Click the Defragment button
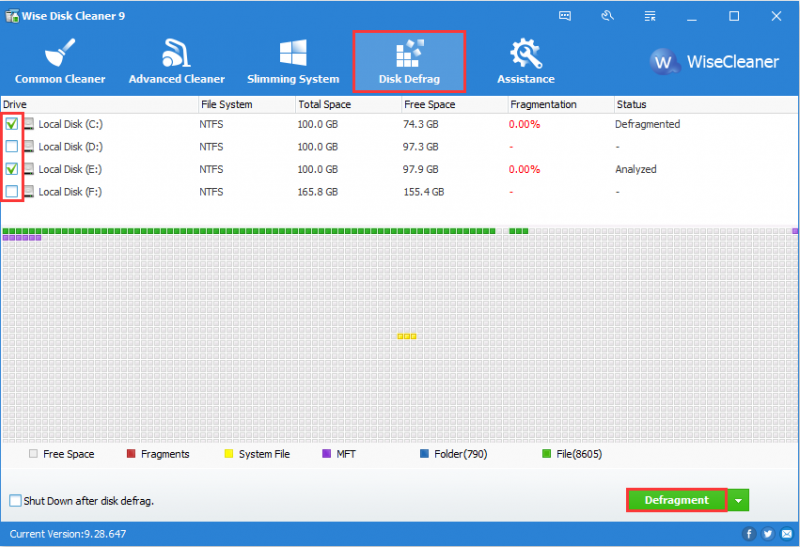 click(677, 500)
